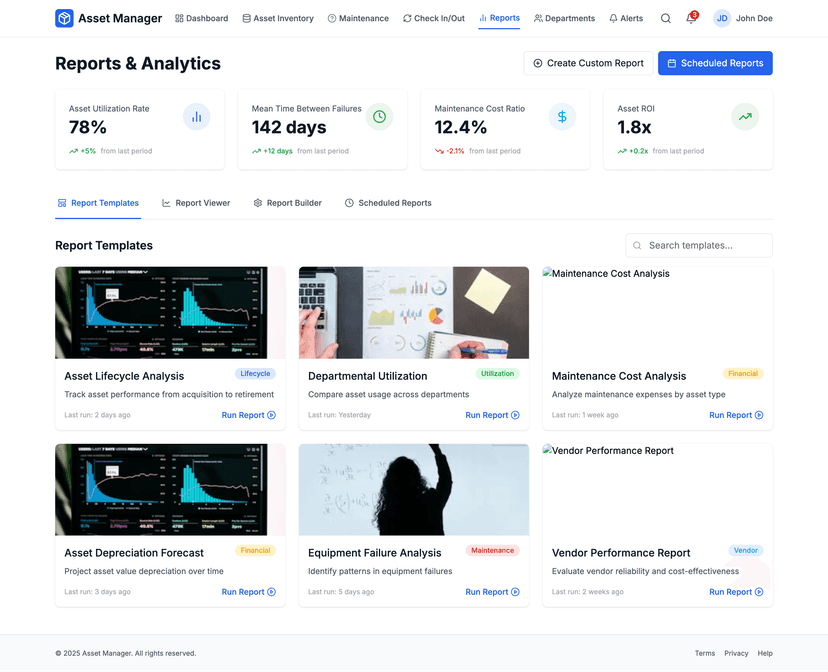The width and height of the screenshot is (828, 672).
Task: Go to Maintenance in the top navigation
Action: click(358, 18)
